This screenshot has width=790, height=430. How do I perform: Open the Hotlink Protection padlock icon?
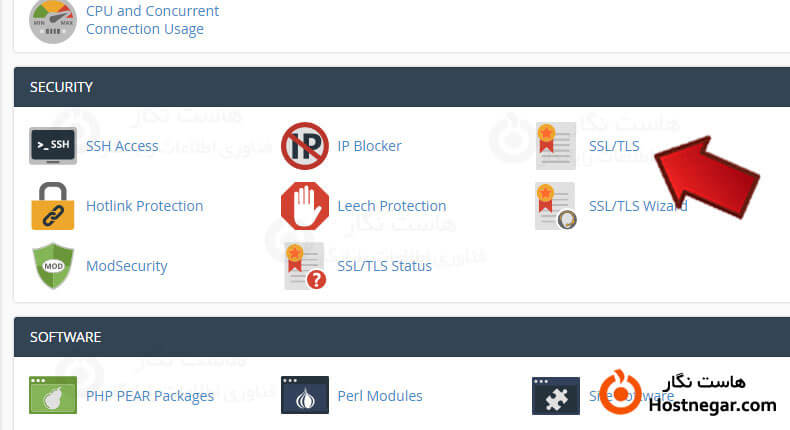pyautogui.click(x=54, y=206)
